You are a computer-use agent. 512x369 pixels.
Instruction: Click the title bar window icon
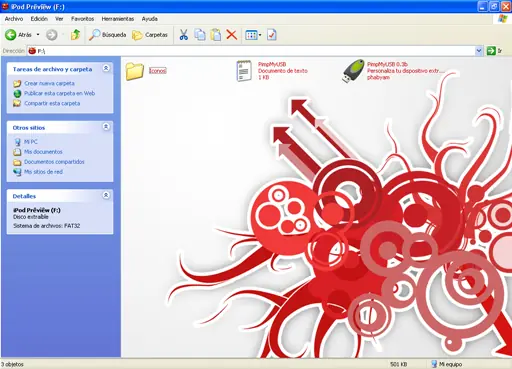(5, 6)
